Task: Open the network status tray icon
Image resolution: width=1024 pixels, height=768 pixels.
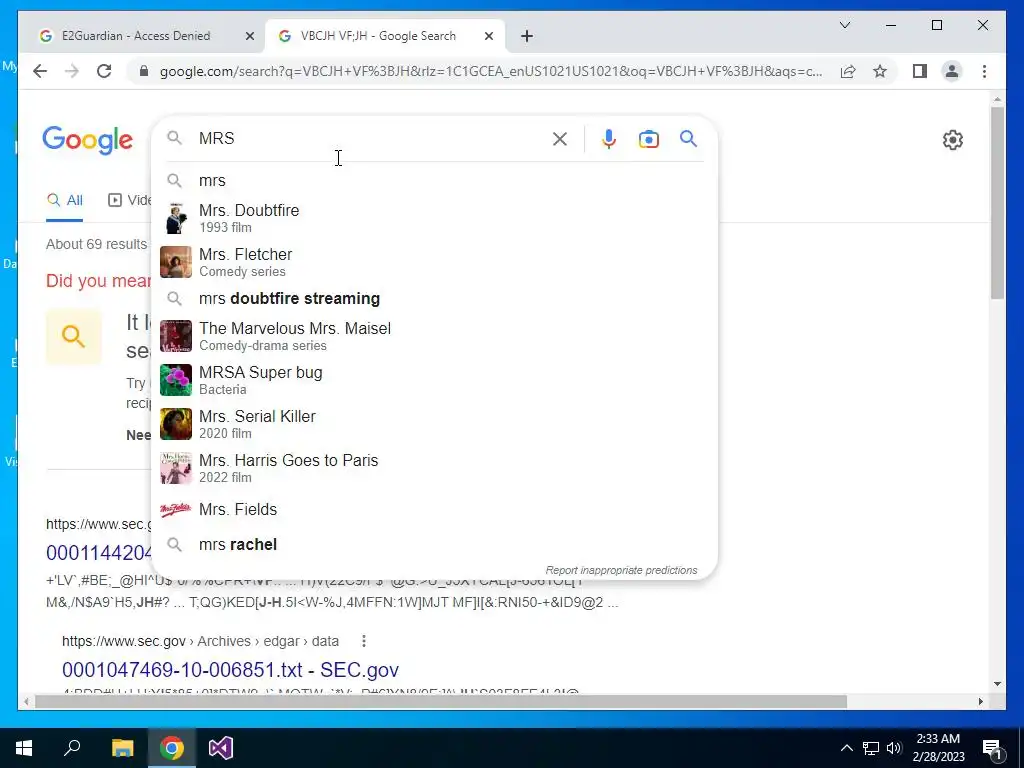Action: point(871,748)
